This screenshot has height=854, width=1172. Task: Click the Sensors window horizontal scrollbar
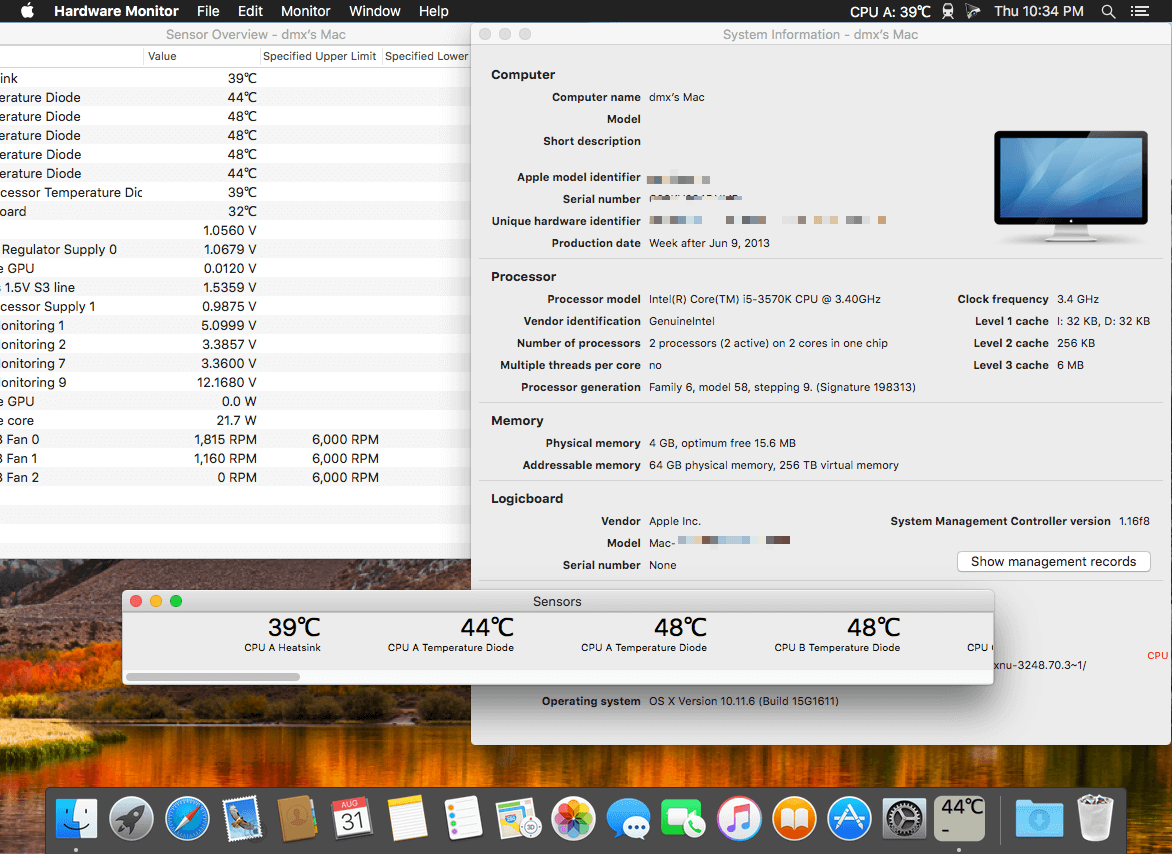click(214, 677)
